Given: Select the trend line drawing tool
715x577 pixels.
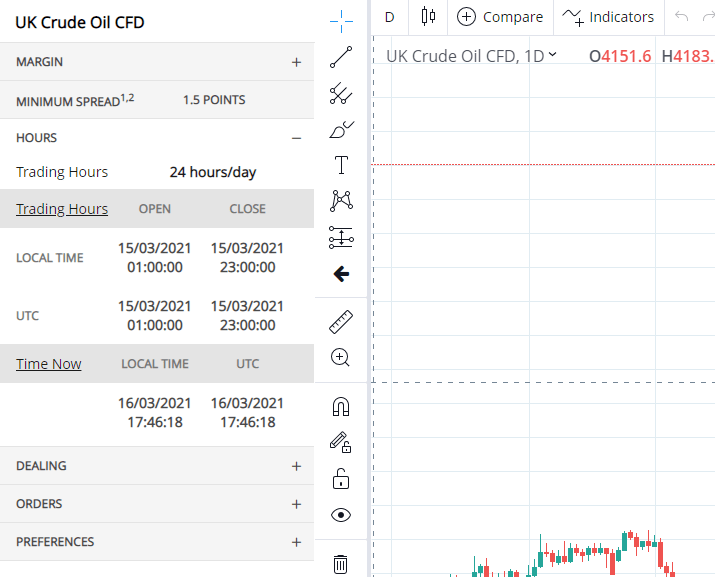Looking at the screenshot, I should pyautogui.click(x=341, y=57).
